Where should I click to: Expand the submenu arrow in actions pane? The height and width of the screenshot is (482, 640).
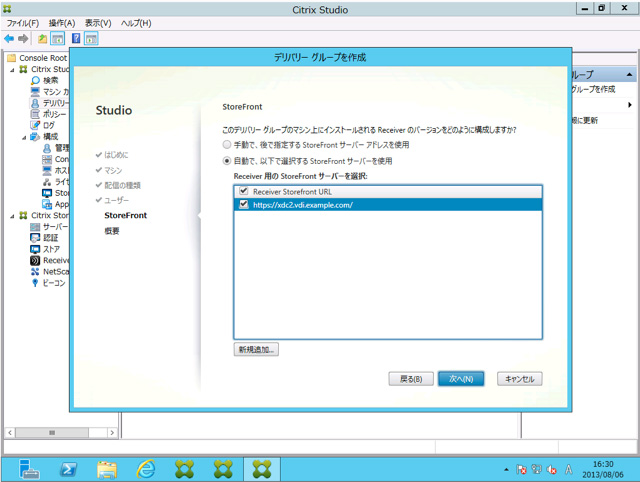(630, 105)
